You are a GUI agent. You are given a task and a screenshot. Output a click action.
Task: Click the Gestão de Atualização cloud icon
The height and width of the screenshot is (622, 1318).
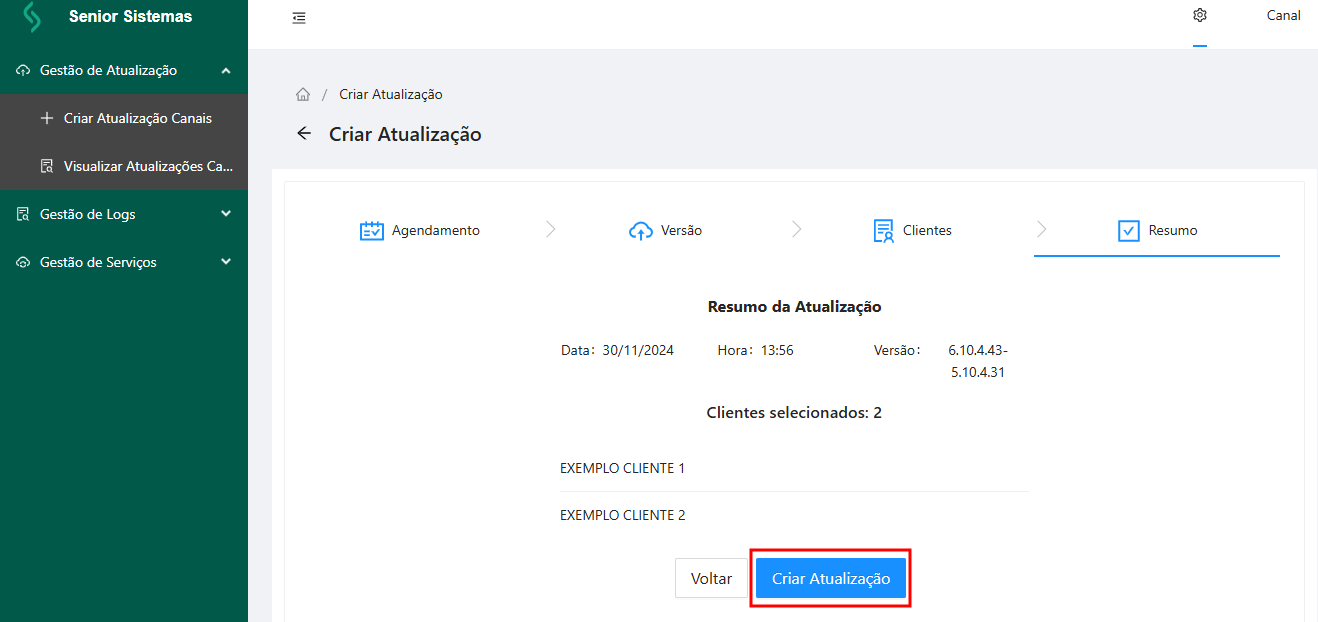pos(23,70)
